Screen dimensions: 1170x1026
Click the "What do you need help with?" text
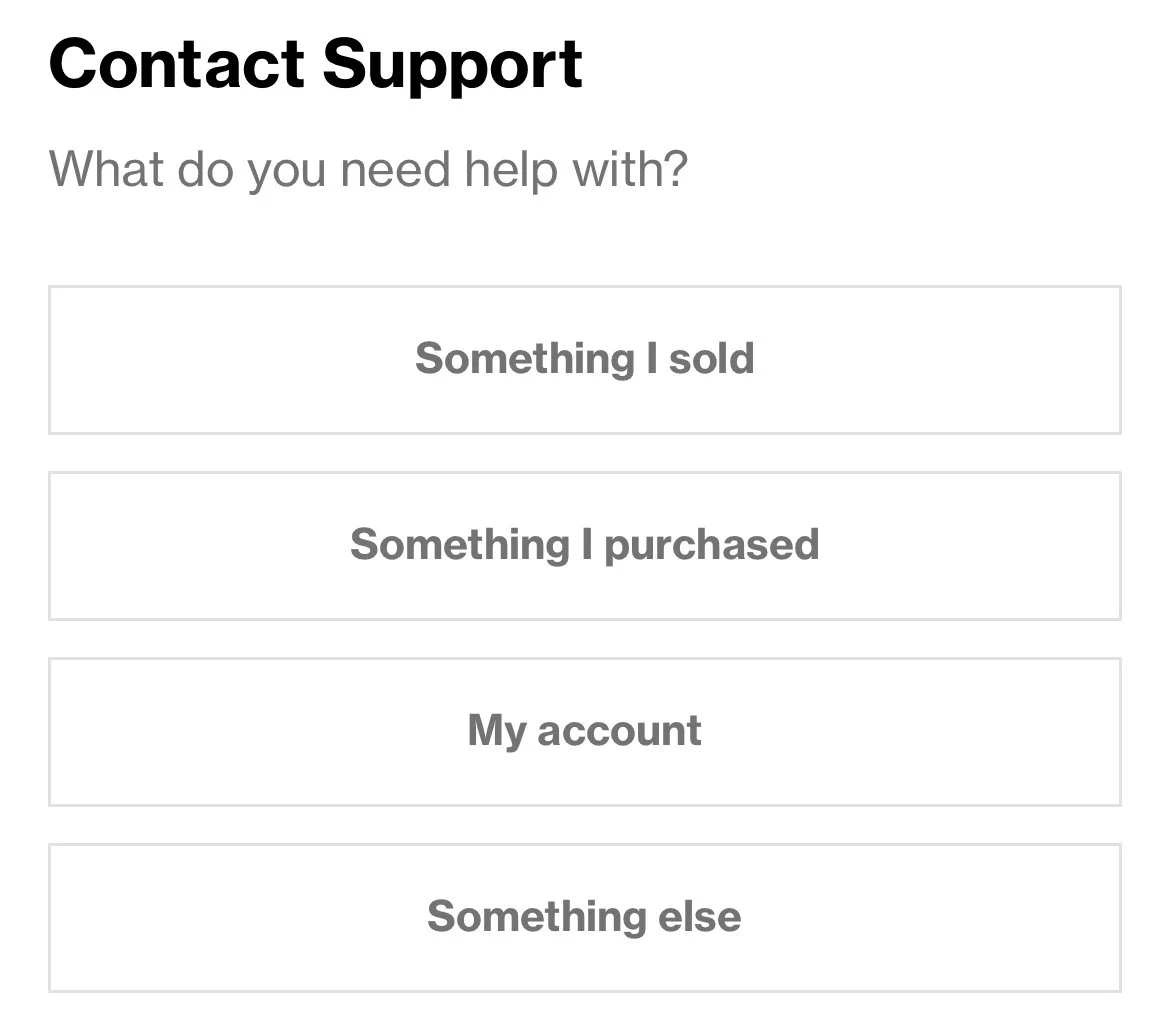(x=368, y=170)
